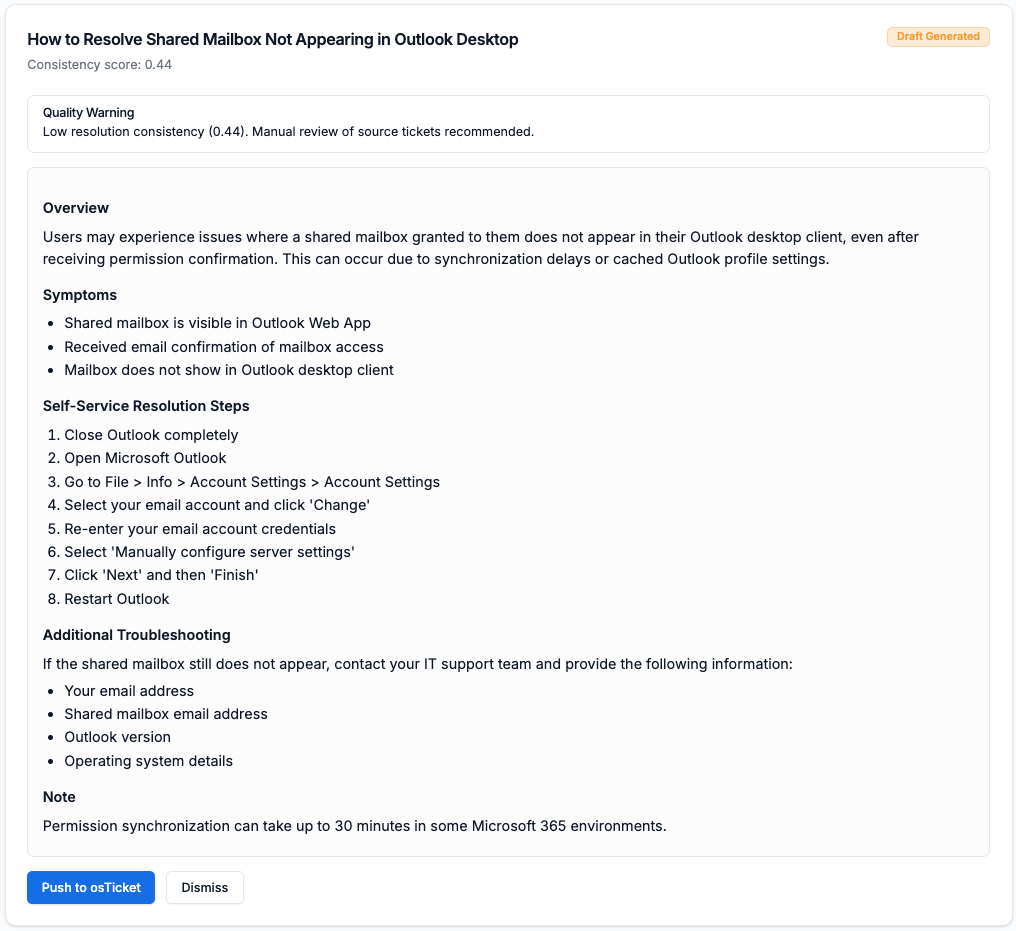This screenshot has width=1016, height=931.
Task: Click the Self-Service Resolution Steps heading
Action: tap(146, 406)
